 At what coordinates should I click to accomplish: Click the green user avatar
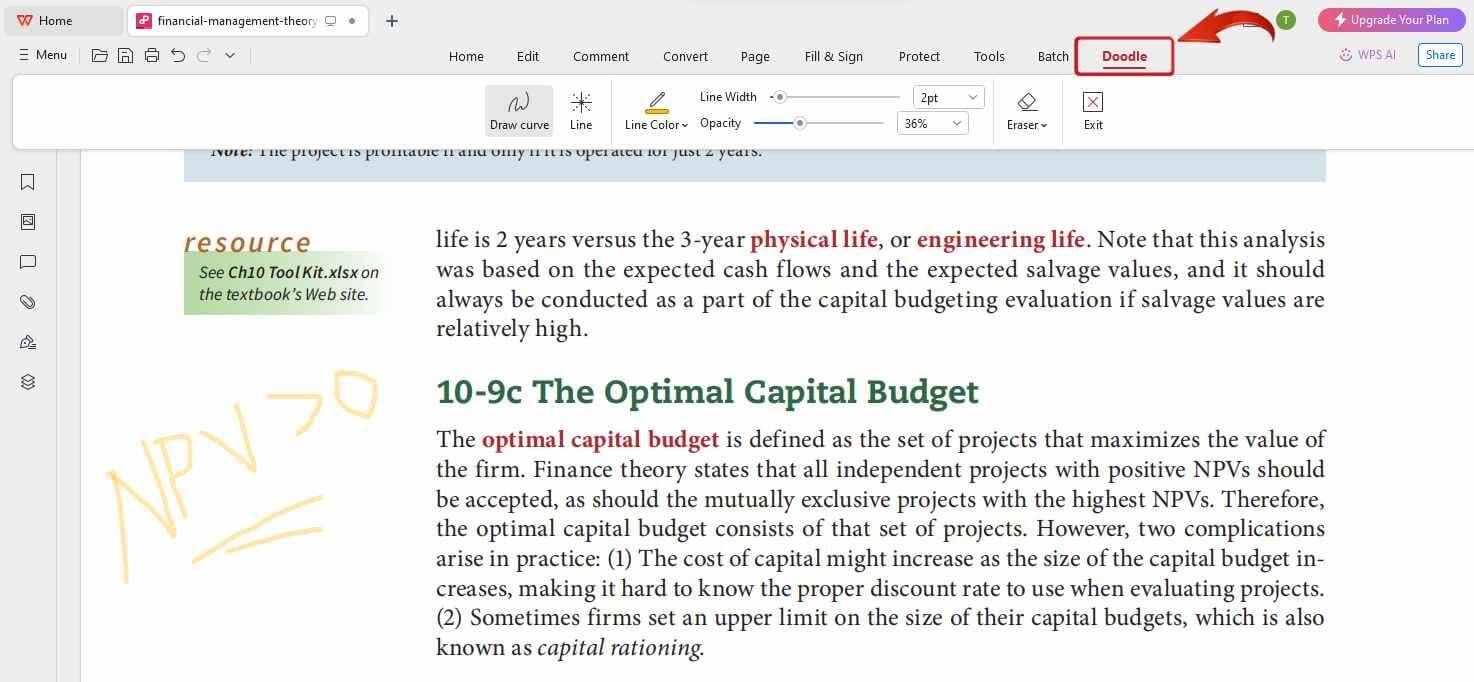[1286, 20]
